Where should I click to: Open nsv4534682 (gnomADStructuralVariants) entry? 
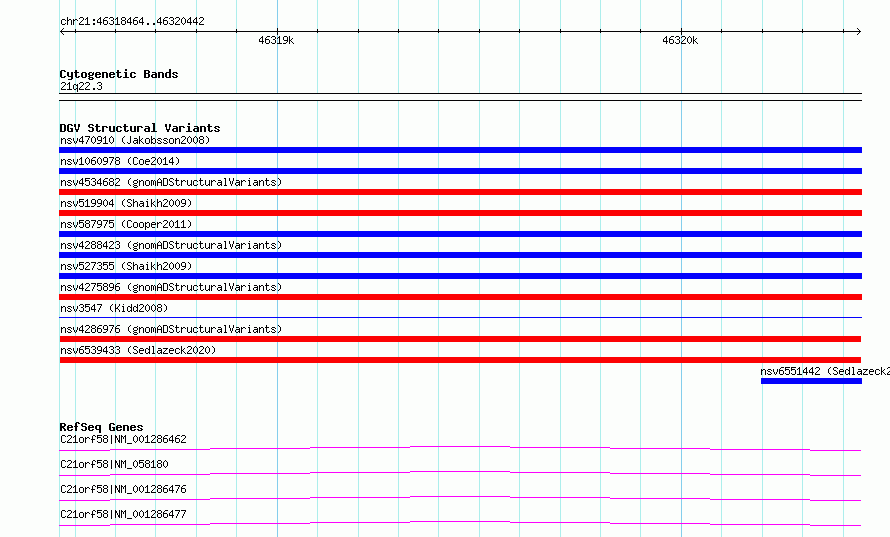171,182
